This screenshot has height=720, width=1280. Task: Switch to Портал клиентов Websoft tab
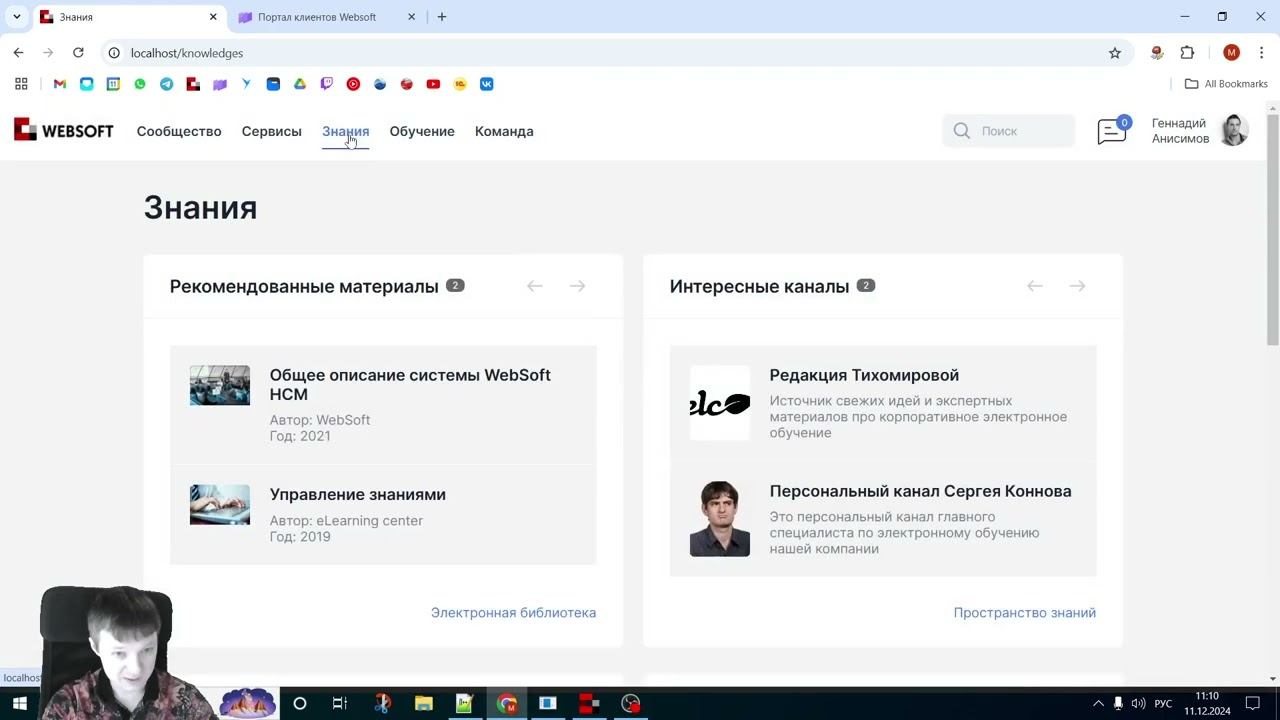[327, 17]
